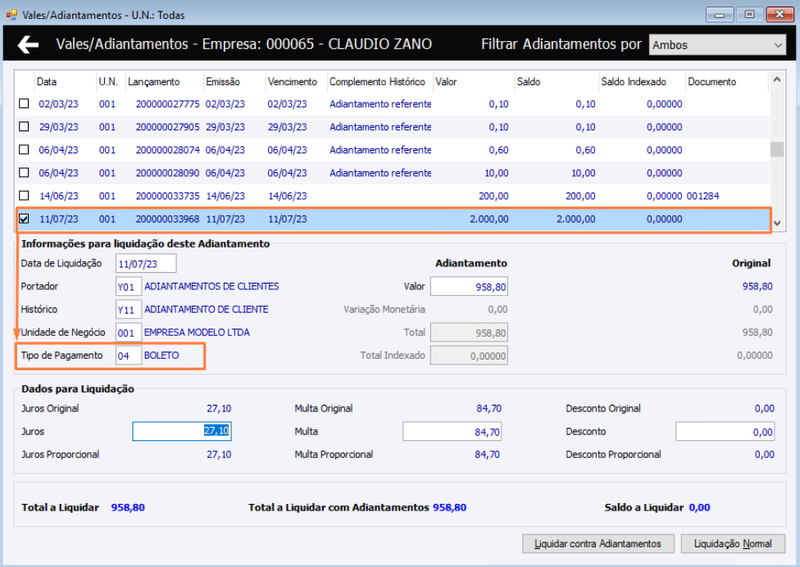Minimize the Vales/Adiantamentos window
The image size is (800, 567).
pos(719,14)
